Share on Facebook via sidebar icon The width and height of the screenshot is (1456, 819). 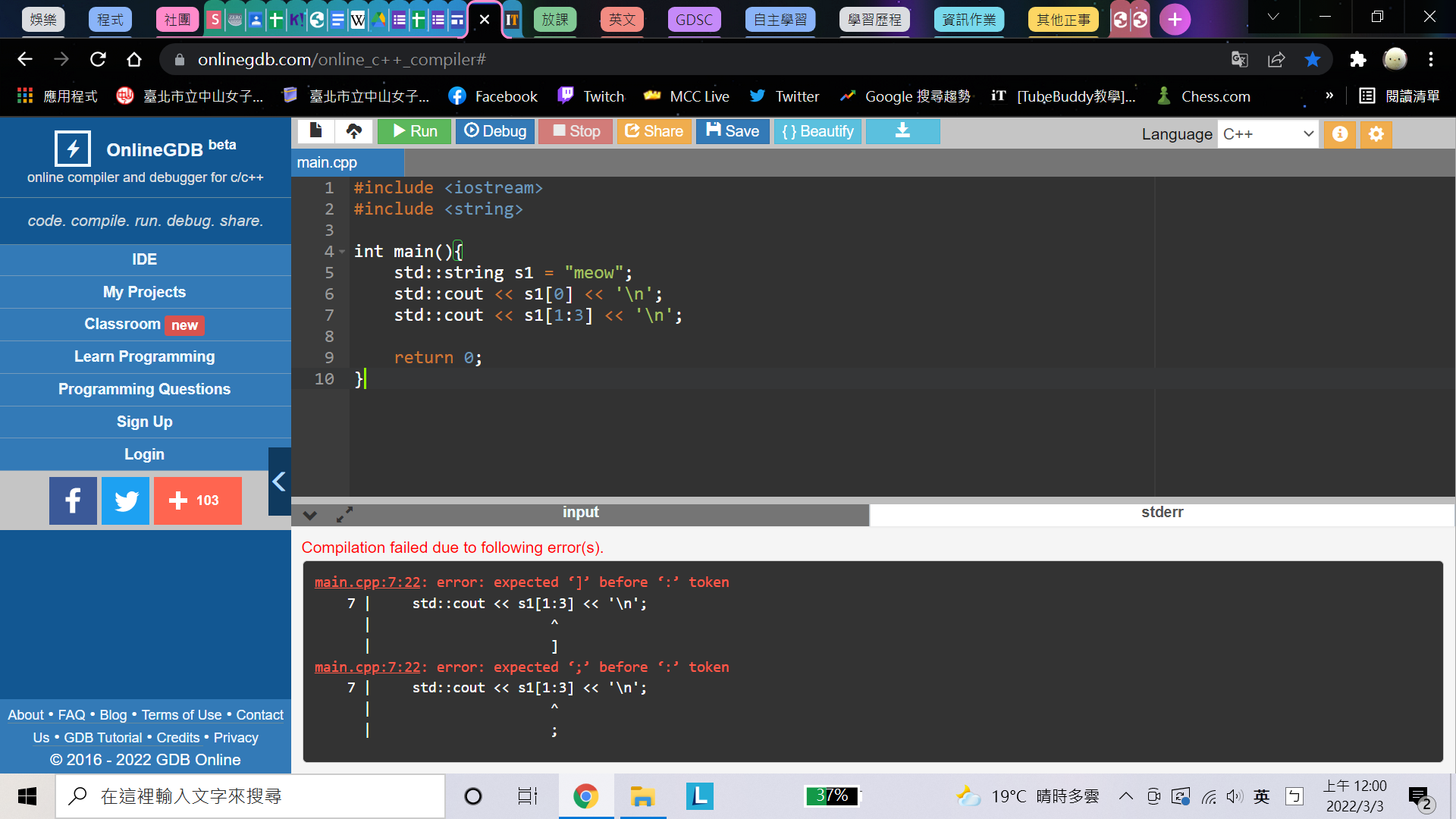tap(73, 500)
